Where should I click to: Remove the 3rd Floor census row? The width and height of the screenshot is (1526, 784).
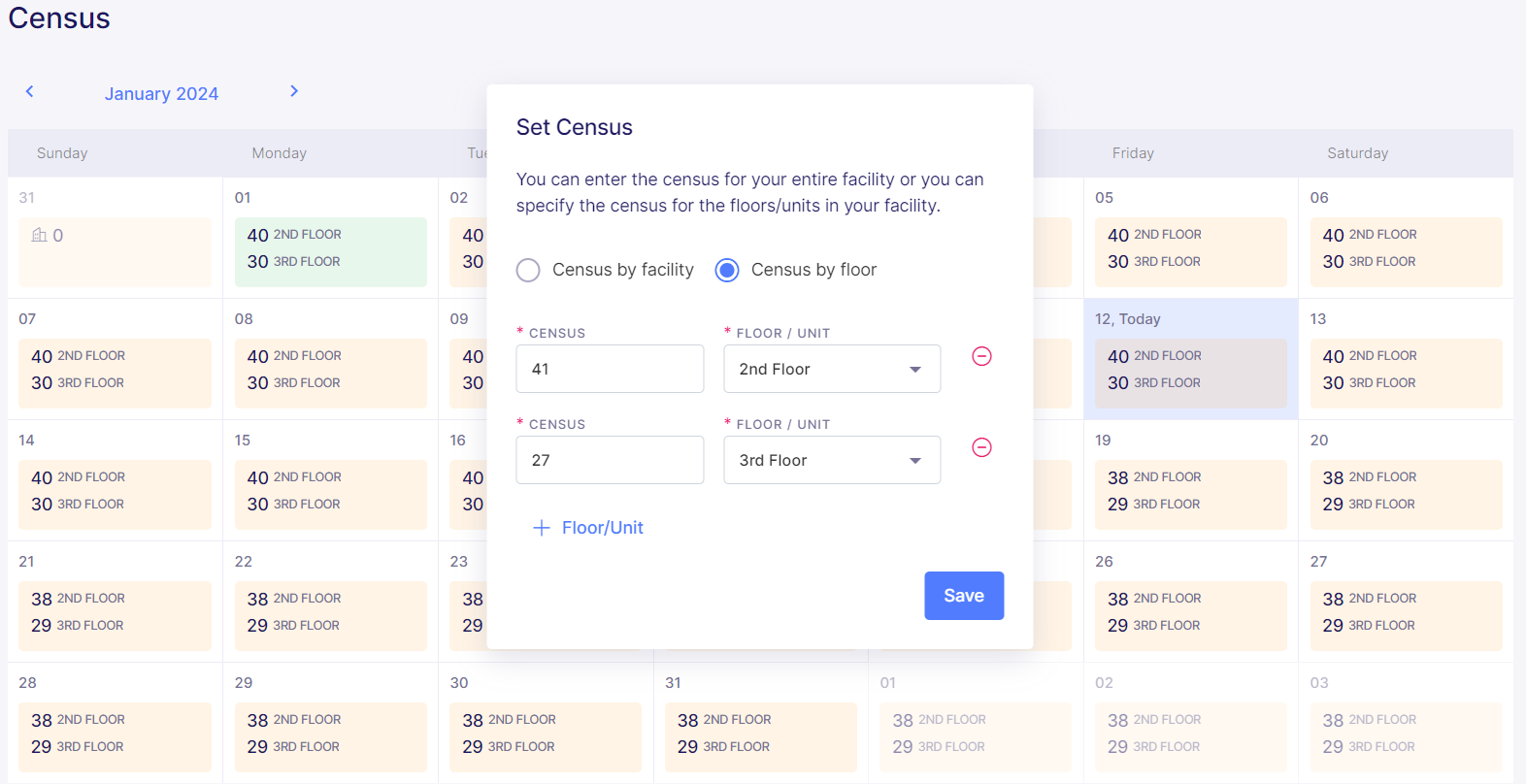click(x=981, y=447)
